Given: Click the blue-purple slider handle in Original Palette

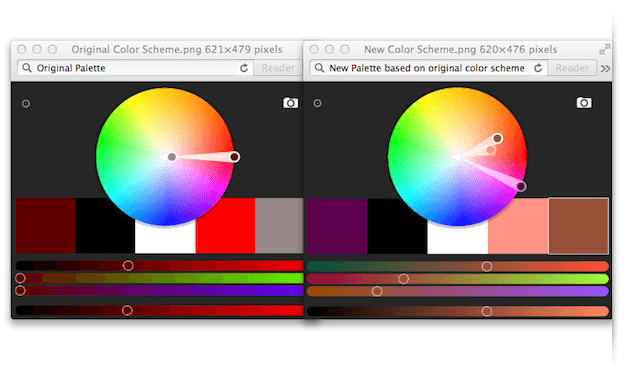Looking at the screenshot, I should [20, 290].
